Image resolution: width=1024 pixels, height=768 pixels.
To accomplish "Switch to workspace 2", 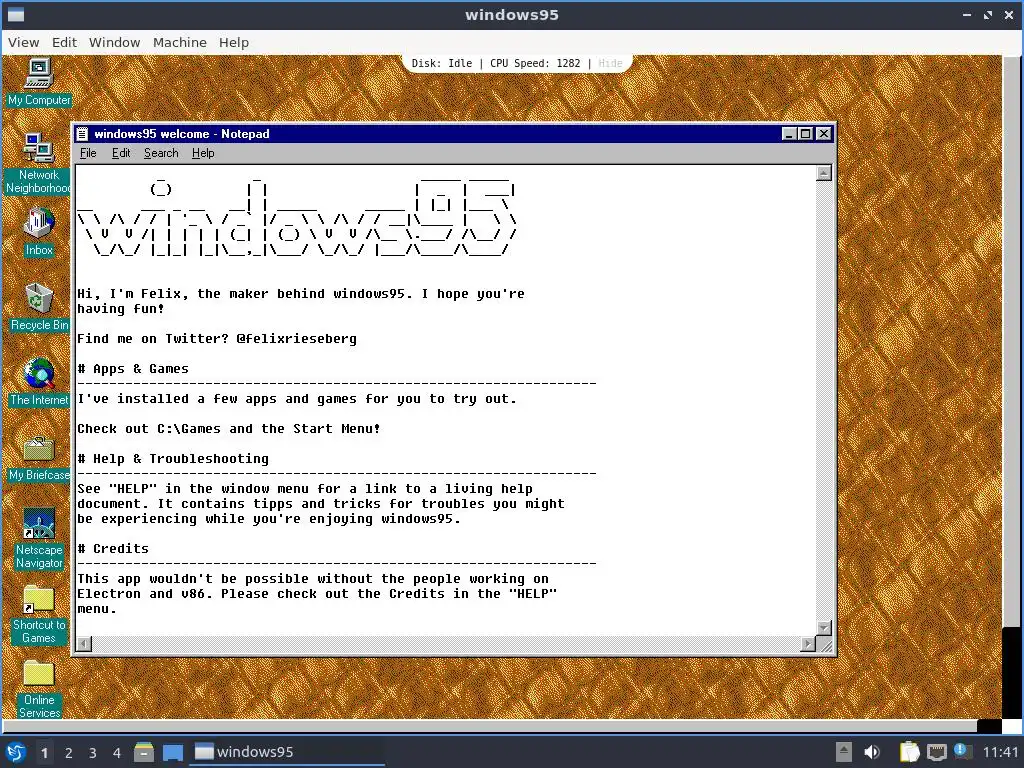I will [69, 753].
